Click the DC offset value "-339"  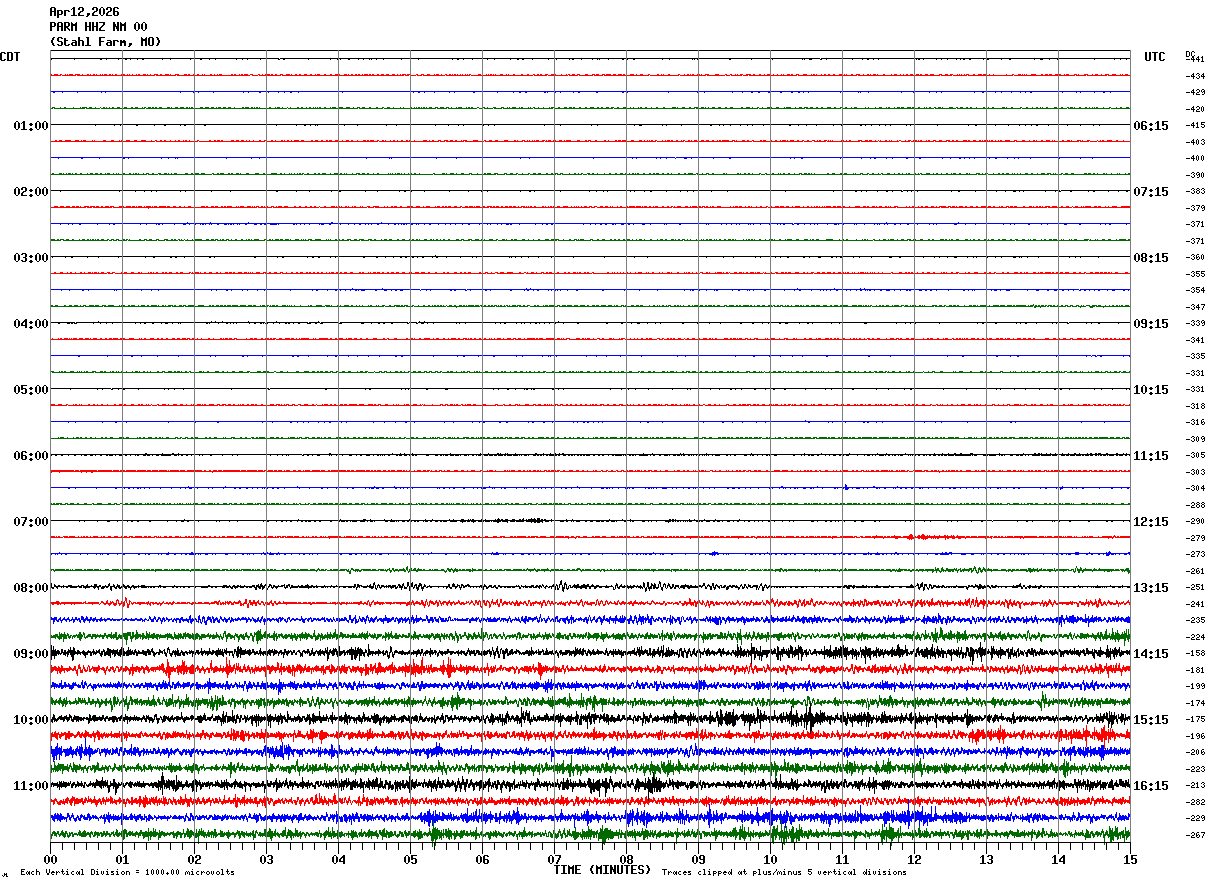[1195, 324]
